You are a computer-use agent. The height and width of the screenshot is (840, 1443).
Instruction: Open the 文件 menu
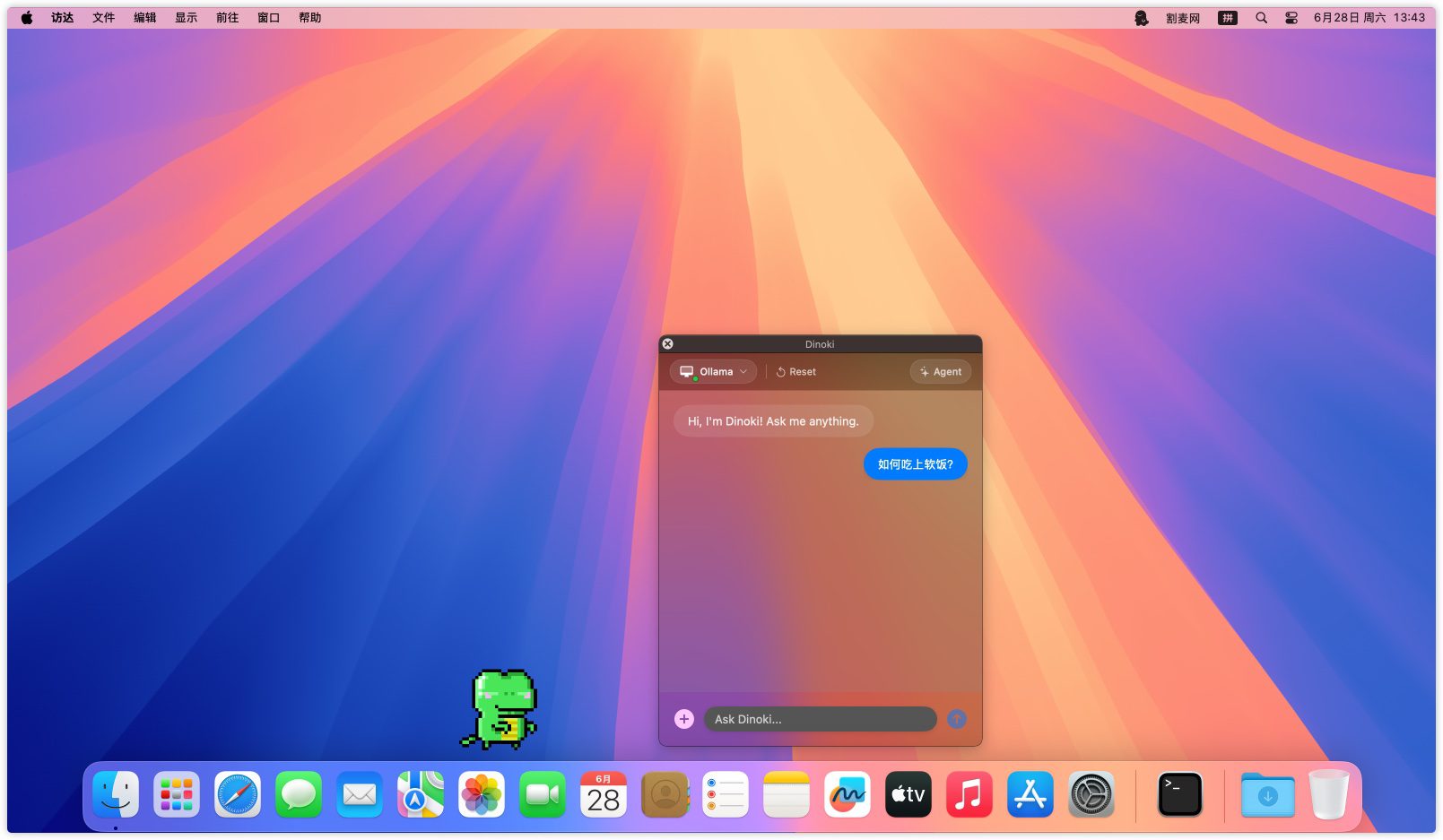click(104, 18)
